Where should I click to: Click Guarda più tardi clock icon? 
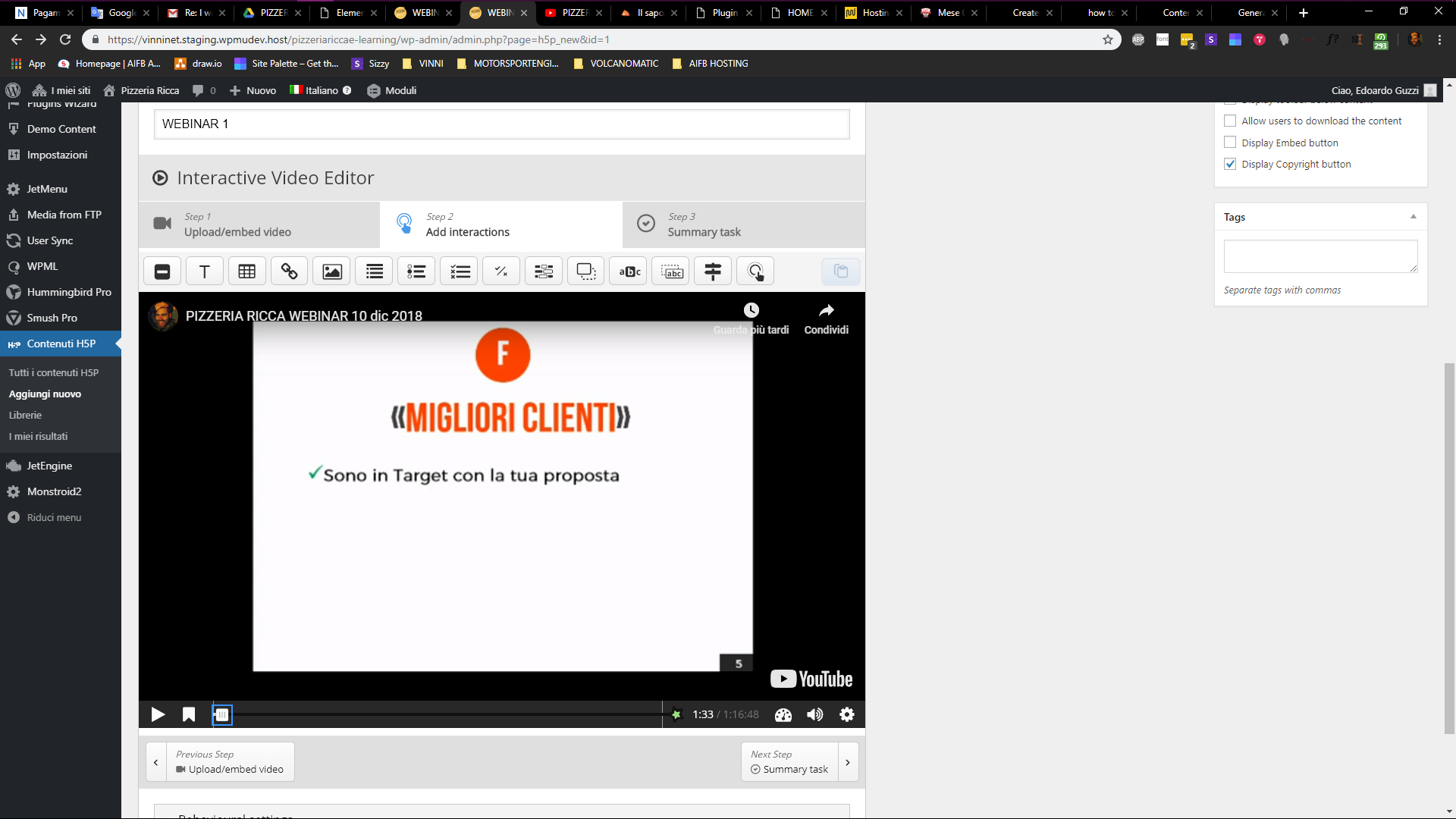[x=752, y=310]
